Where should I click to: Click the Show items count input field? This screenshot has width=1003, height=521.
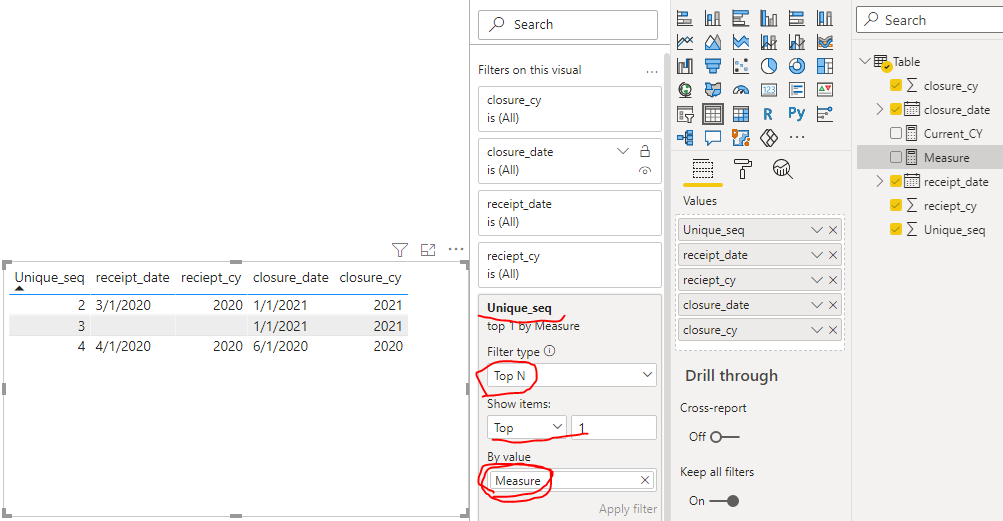pos(613,428)
